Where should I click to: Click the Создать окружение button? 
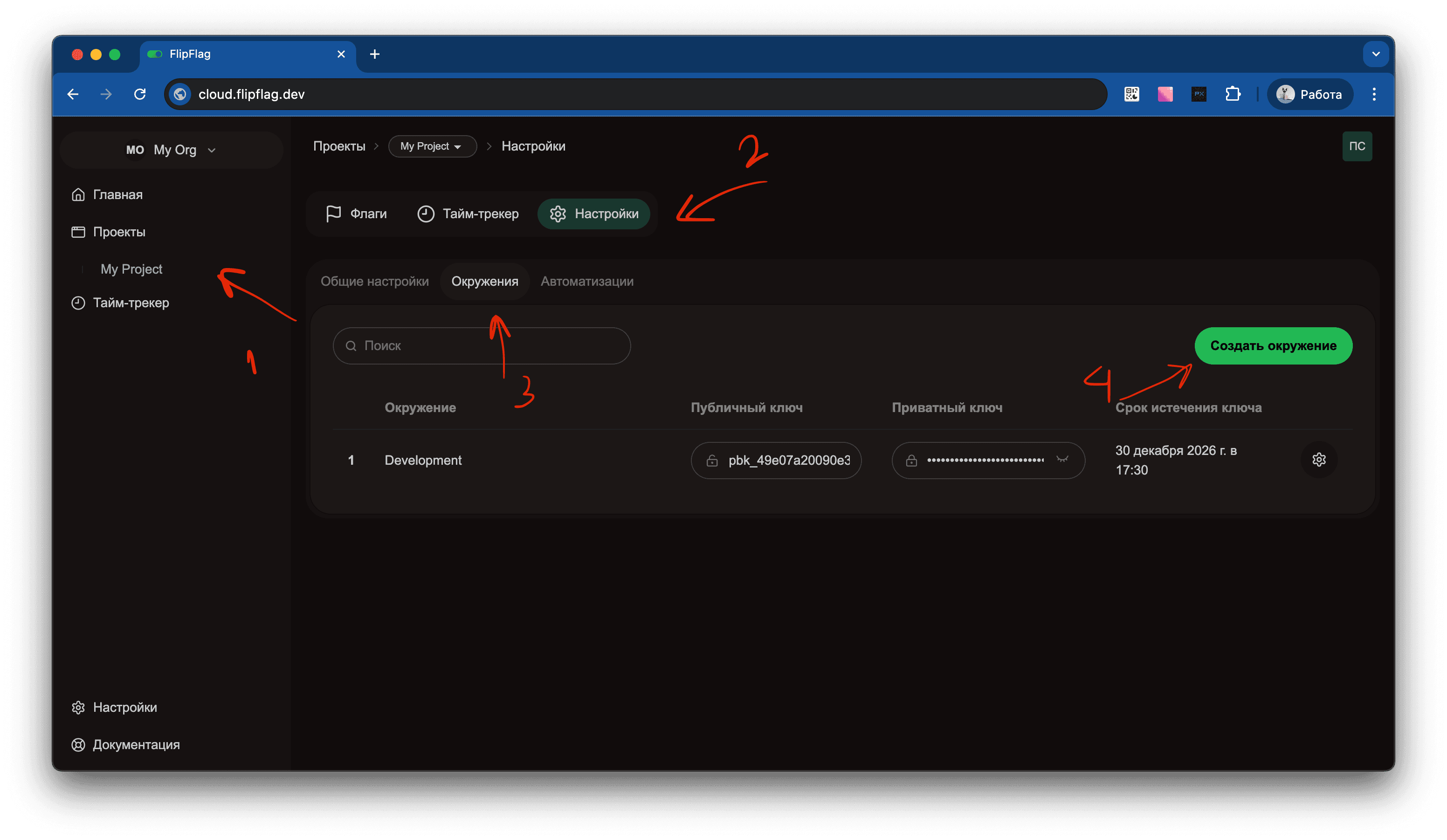(x=1273, y=345)
